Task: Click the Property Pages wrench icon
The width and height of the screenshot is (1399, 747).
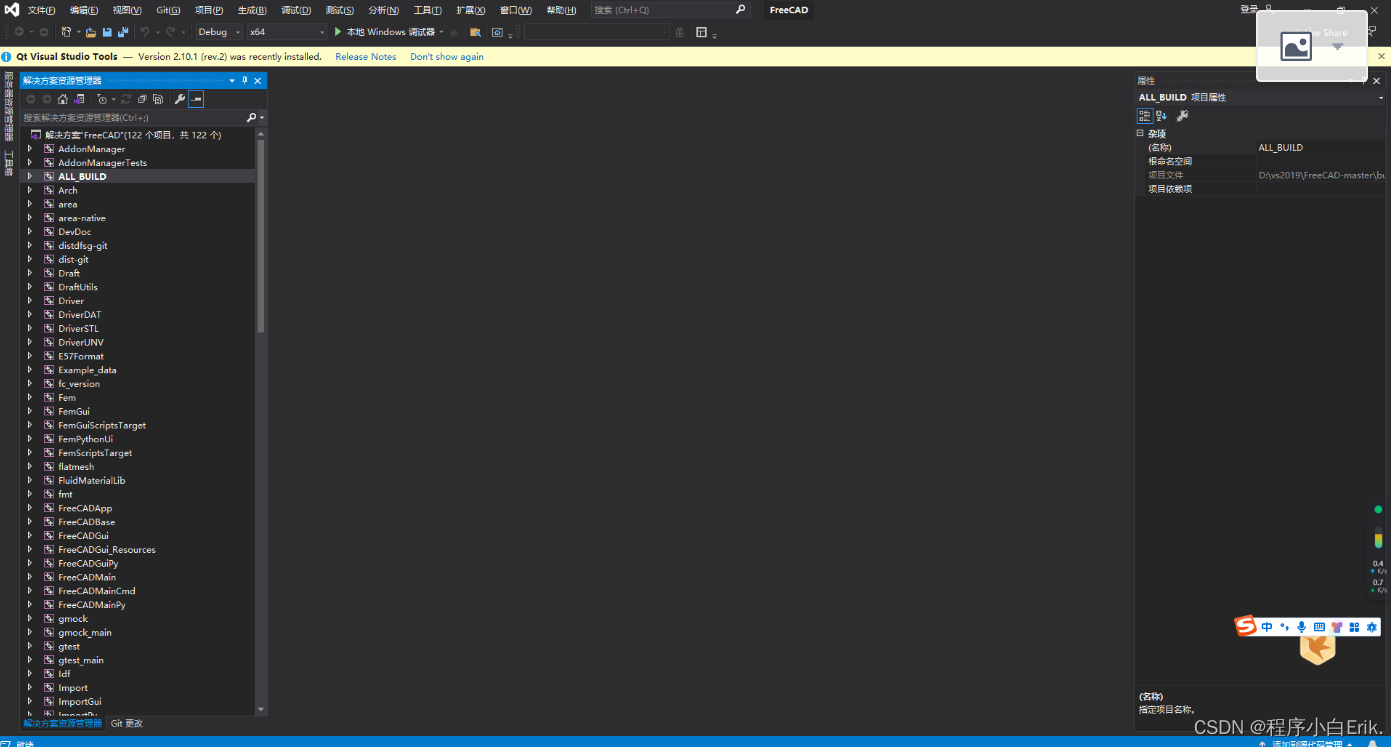Action: (x=1182, y=116)
